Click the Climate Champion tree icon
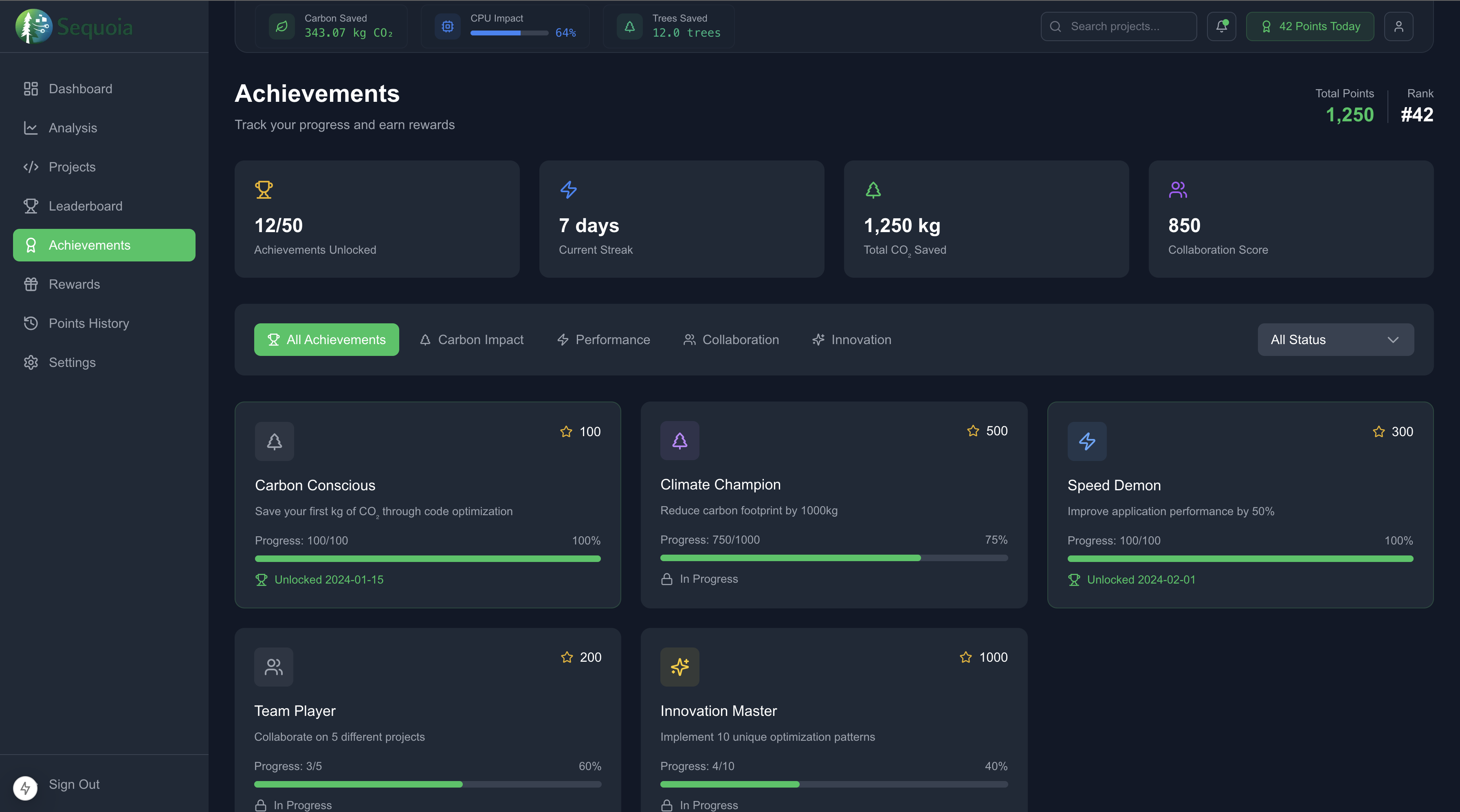 [679, 440]
